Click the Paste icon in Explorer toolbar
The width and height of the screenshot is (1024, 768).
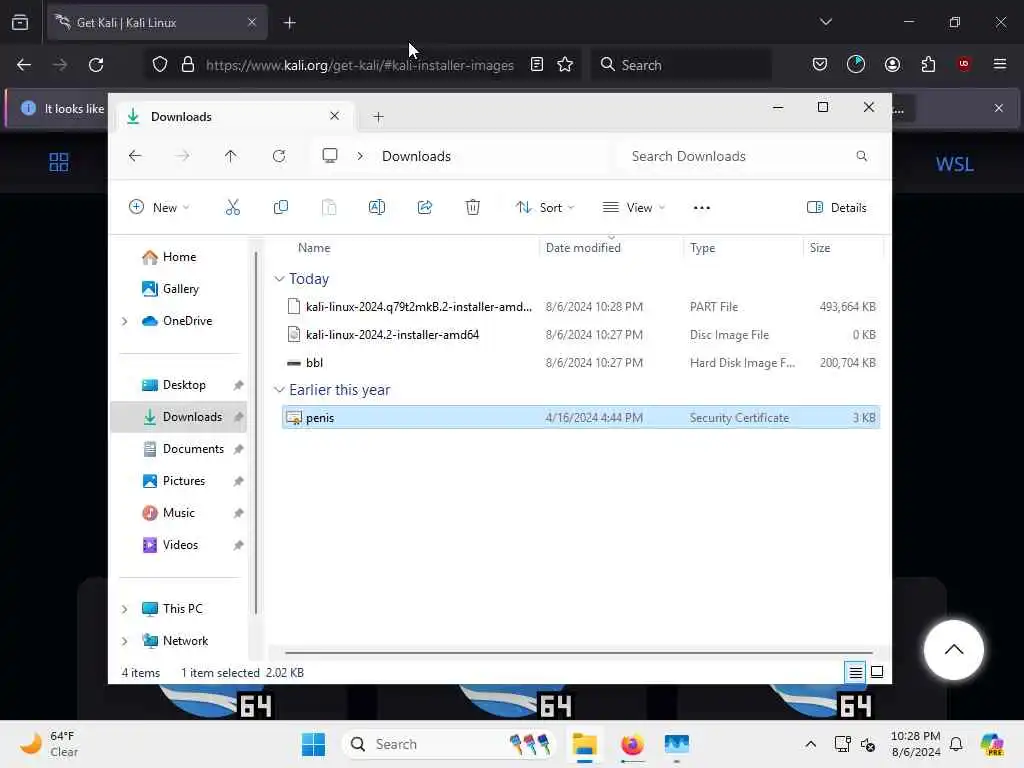coord(329,208)
